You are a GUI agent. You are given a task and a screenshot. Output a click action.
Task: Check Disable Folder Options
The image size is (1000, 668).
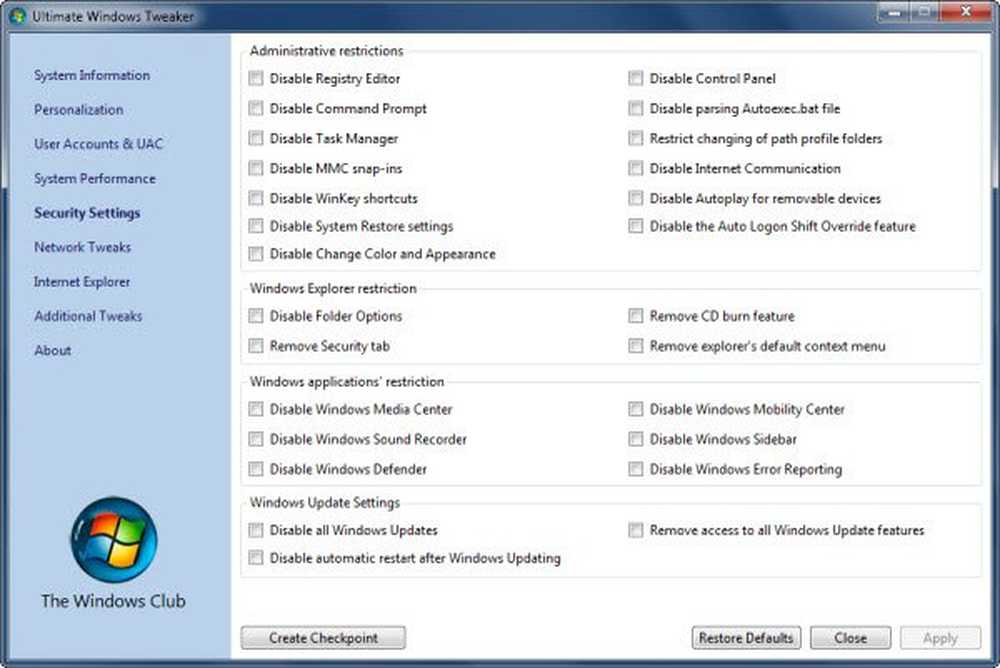click(x=256, y=316)
